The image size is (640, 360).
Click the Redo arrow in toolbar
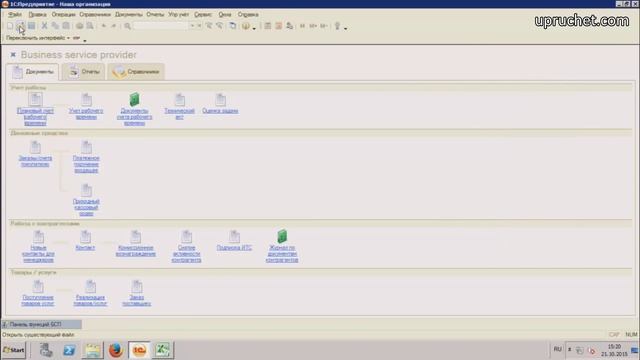pyautogui.click(x=114, y=26)
